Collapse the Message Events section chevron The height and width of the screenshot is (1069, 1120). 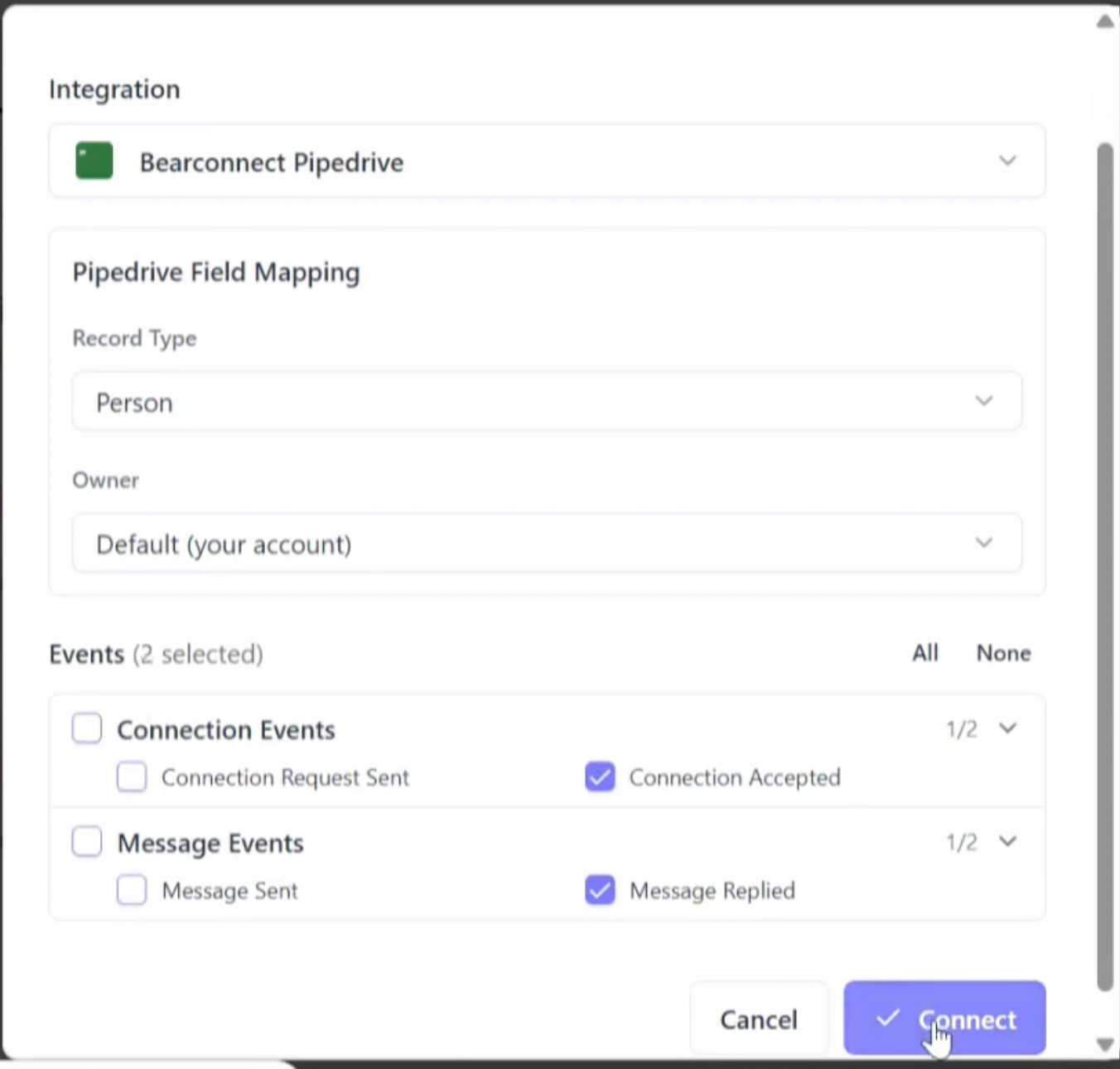tap(1007, 842)
